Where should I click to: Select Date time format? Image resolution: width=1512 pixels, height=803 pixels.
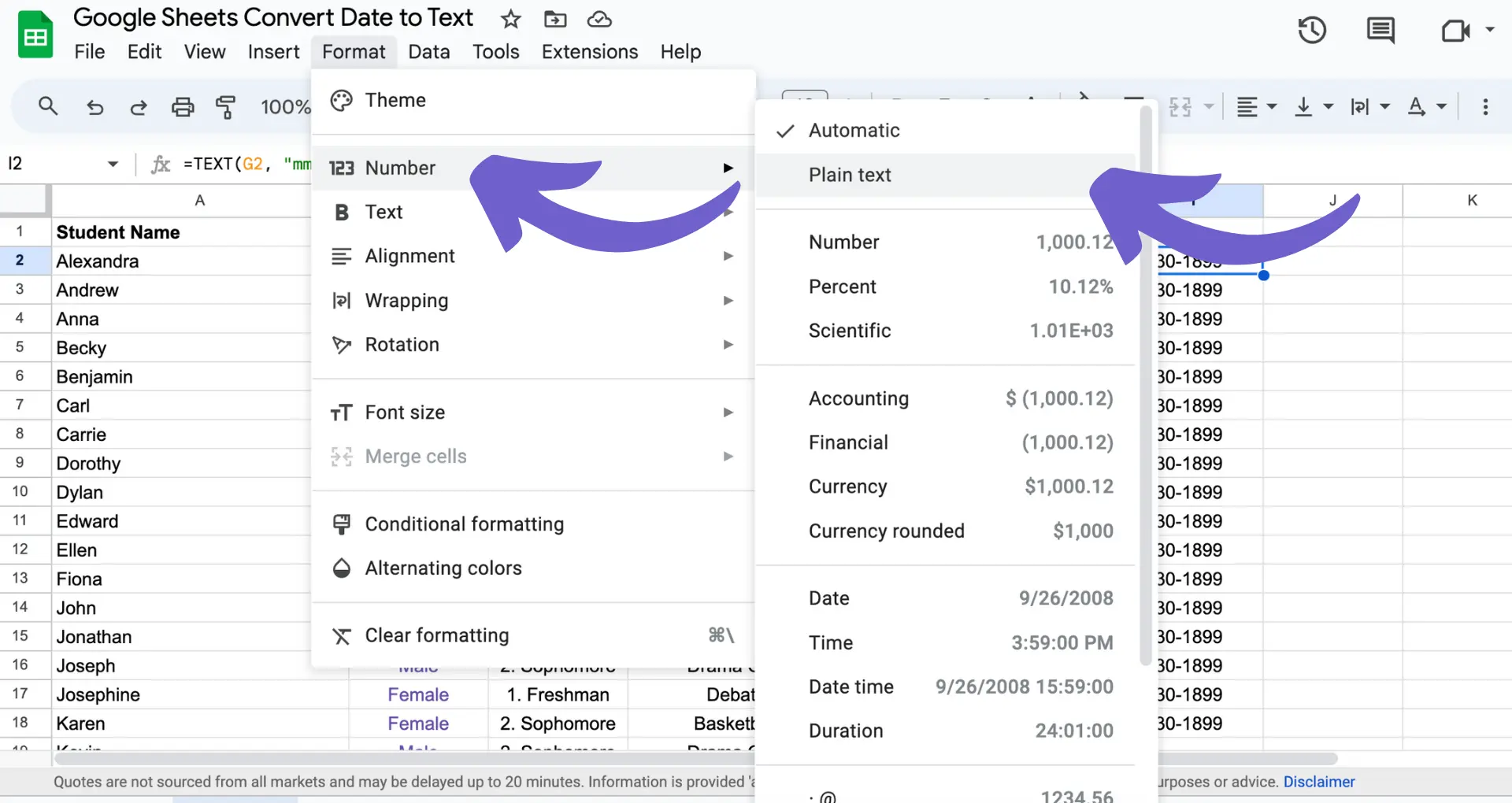click(x=946, y=686)
